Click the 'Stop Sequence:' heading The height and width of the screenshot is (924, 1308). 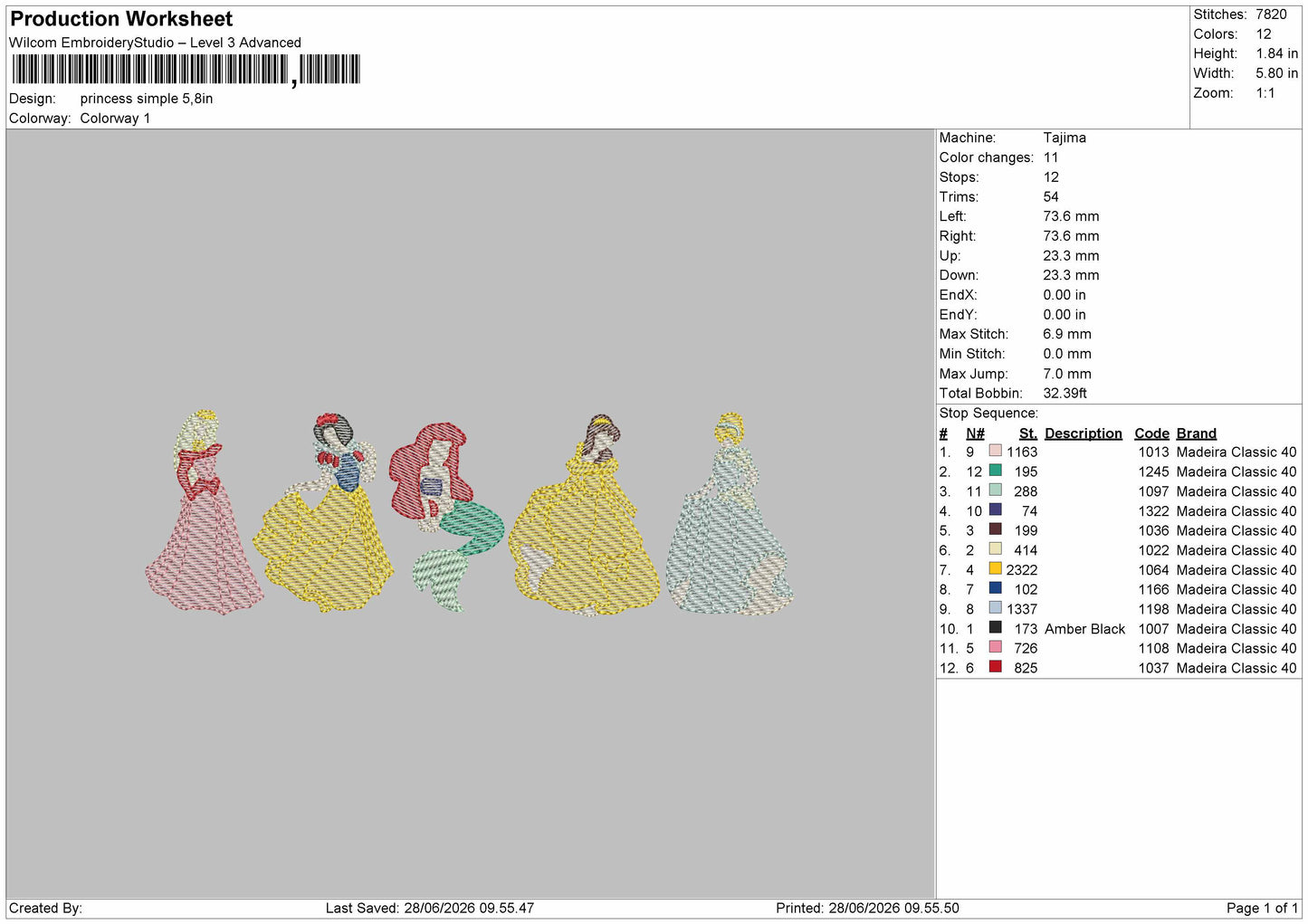988,413
